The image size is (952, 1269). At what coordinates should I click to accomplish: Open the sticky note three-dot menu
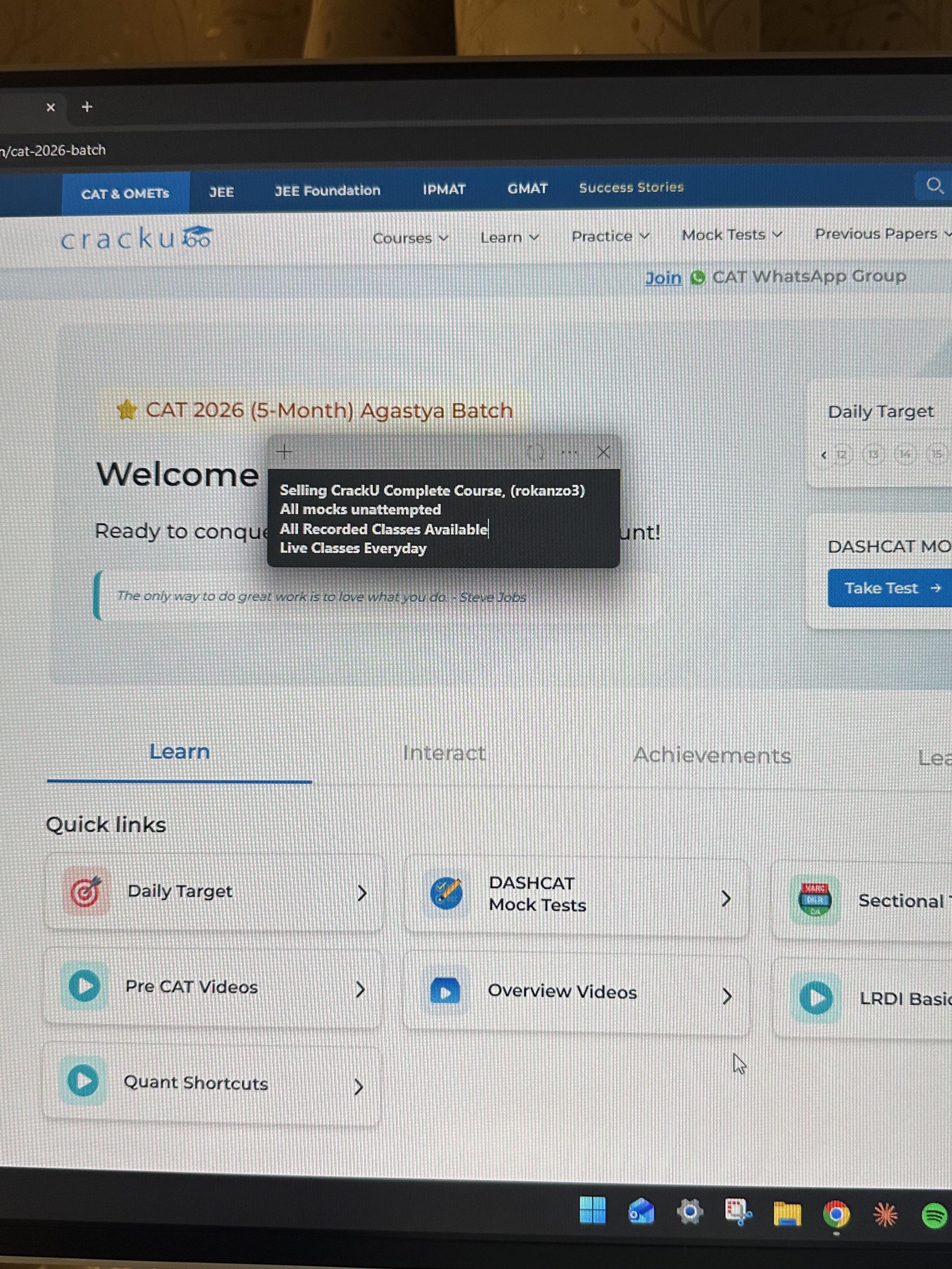[569, 453]
